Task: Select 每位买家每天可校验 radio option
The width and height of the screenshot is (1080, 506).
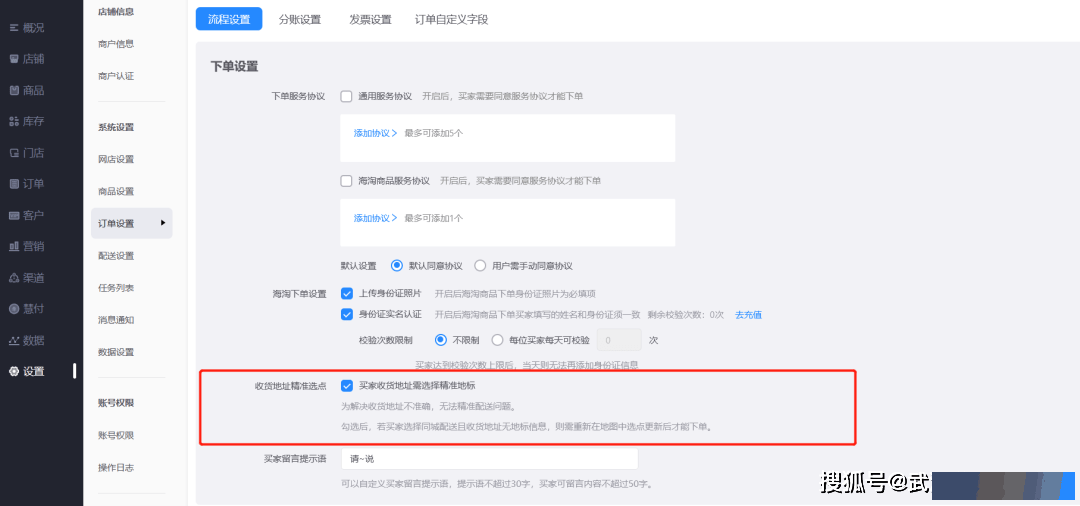Action: click(497, 339)
